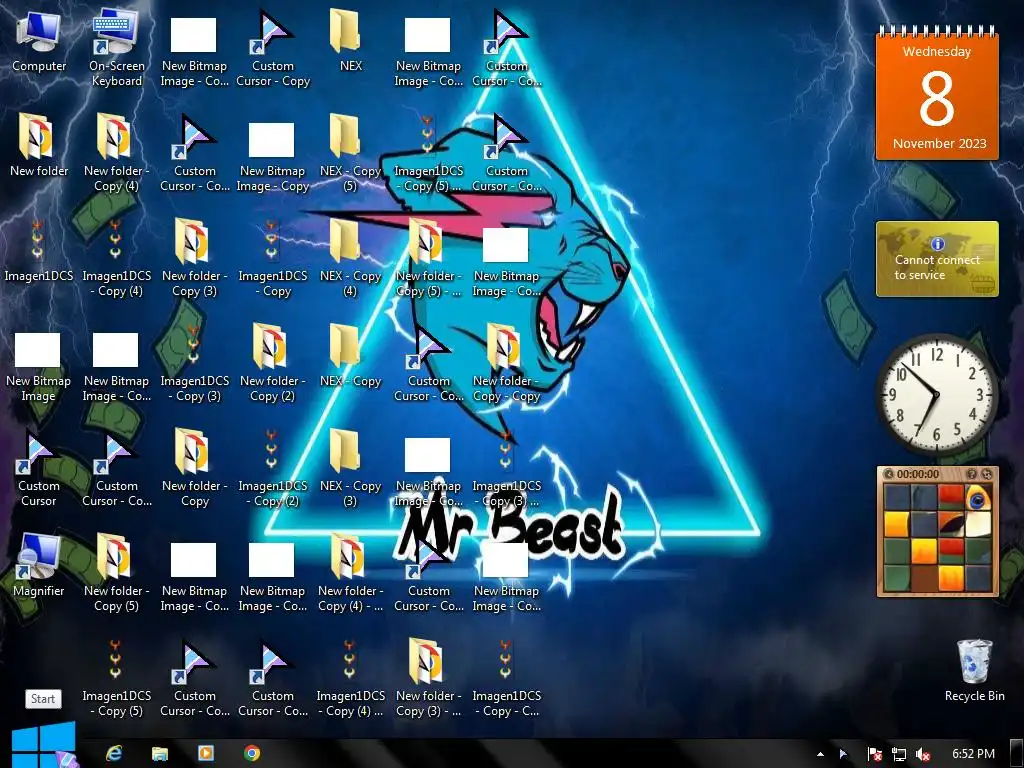This screenshot has height=768, width=1024.
Task: Open Windows Media Player from the taskbar
Action: (206, 753)
